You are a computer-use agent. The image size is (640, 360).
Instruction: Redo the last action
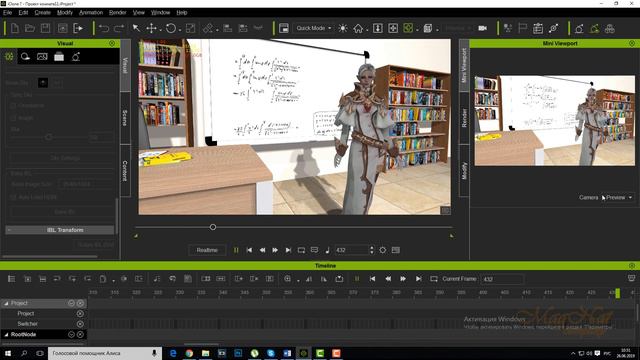pos(119,28)
